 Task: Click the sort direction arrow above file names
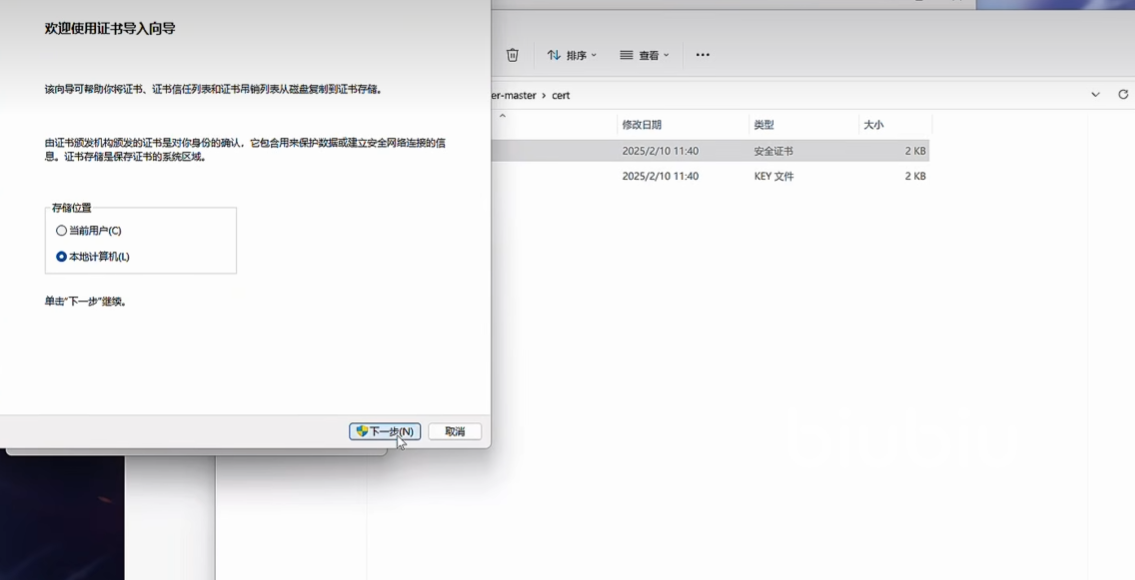click(502, 116)
